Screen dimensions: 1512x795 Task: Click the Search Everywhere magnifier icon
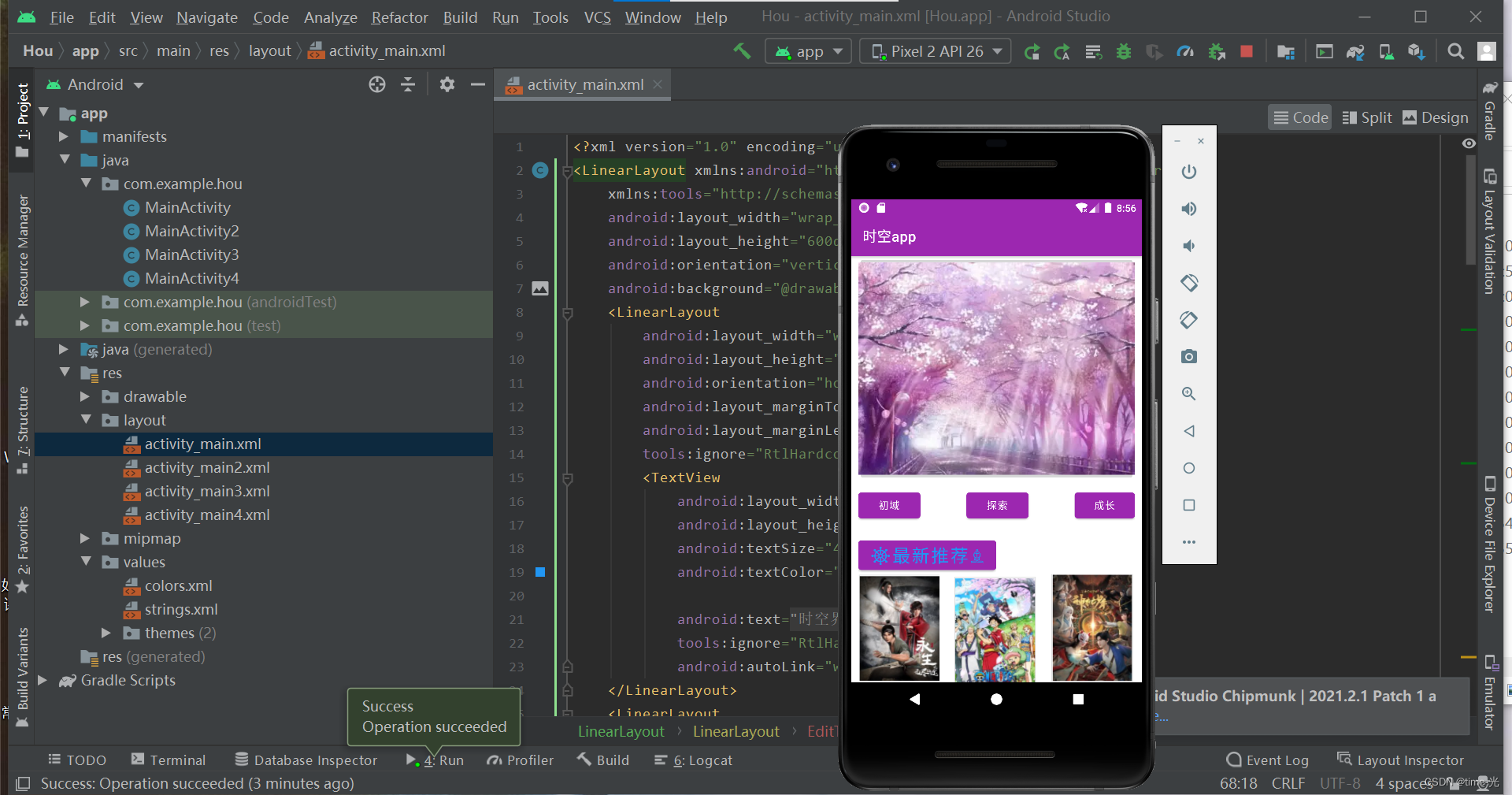click(1455, 52)
